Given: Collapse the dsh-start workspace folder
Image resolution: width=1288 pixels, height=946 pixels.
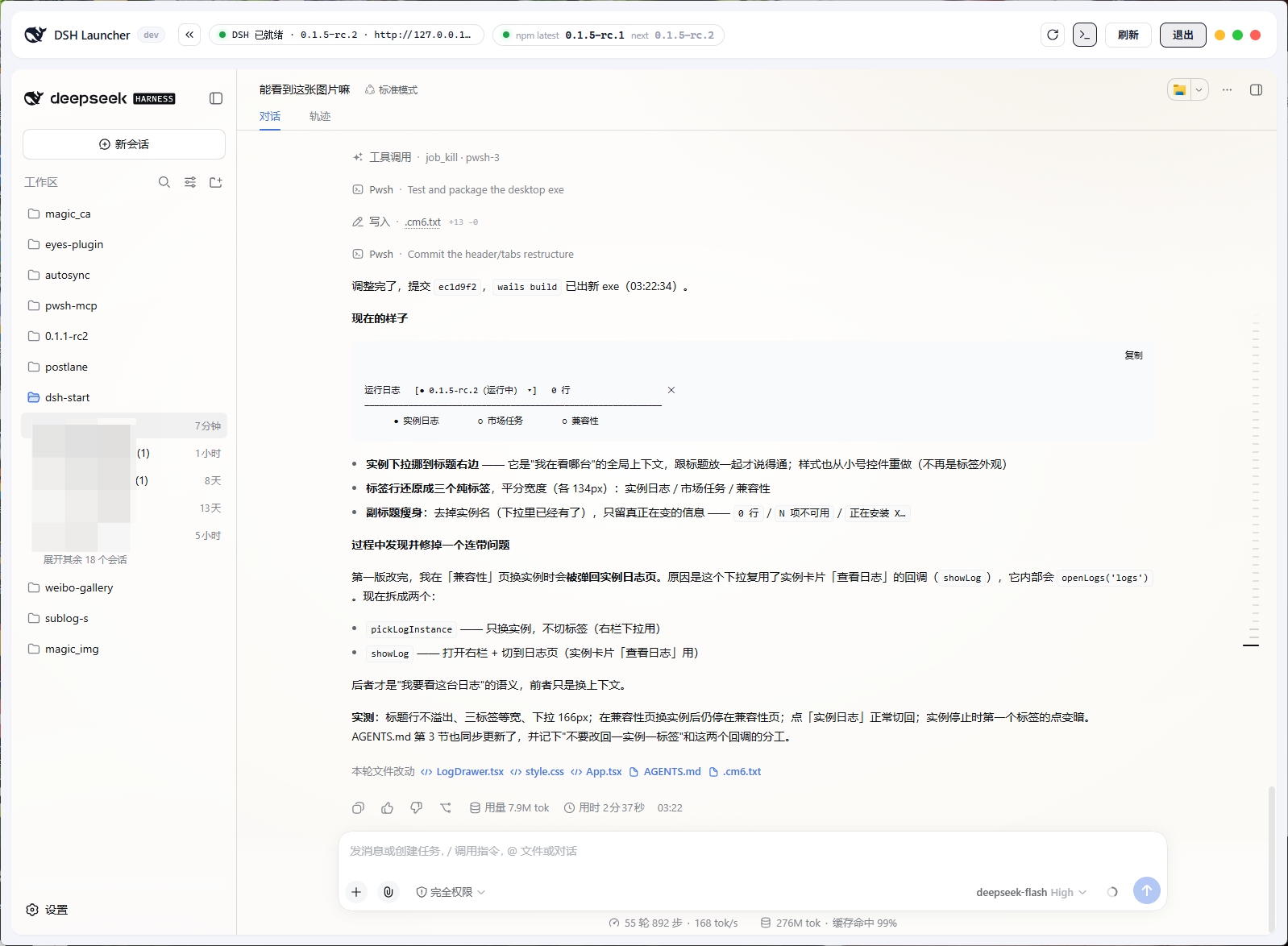Looking at the screenshot, I should [x=124, y=397].
